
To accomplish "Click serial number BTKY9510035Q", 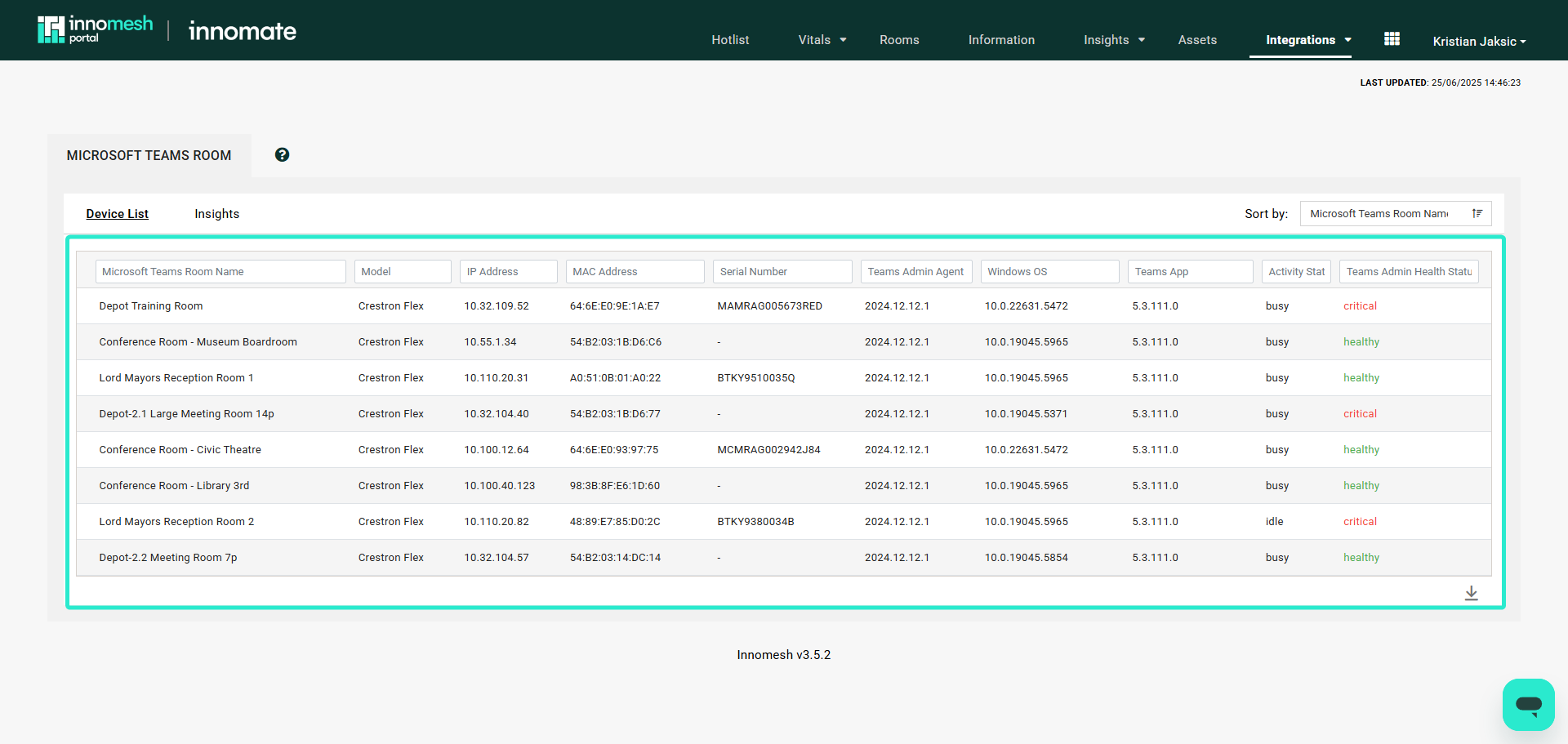I will (x=756, y=378).
